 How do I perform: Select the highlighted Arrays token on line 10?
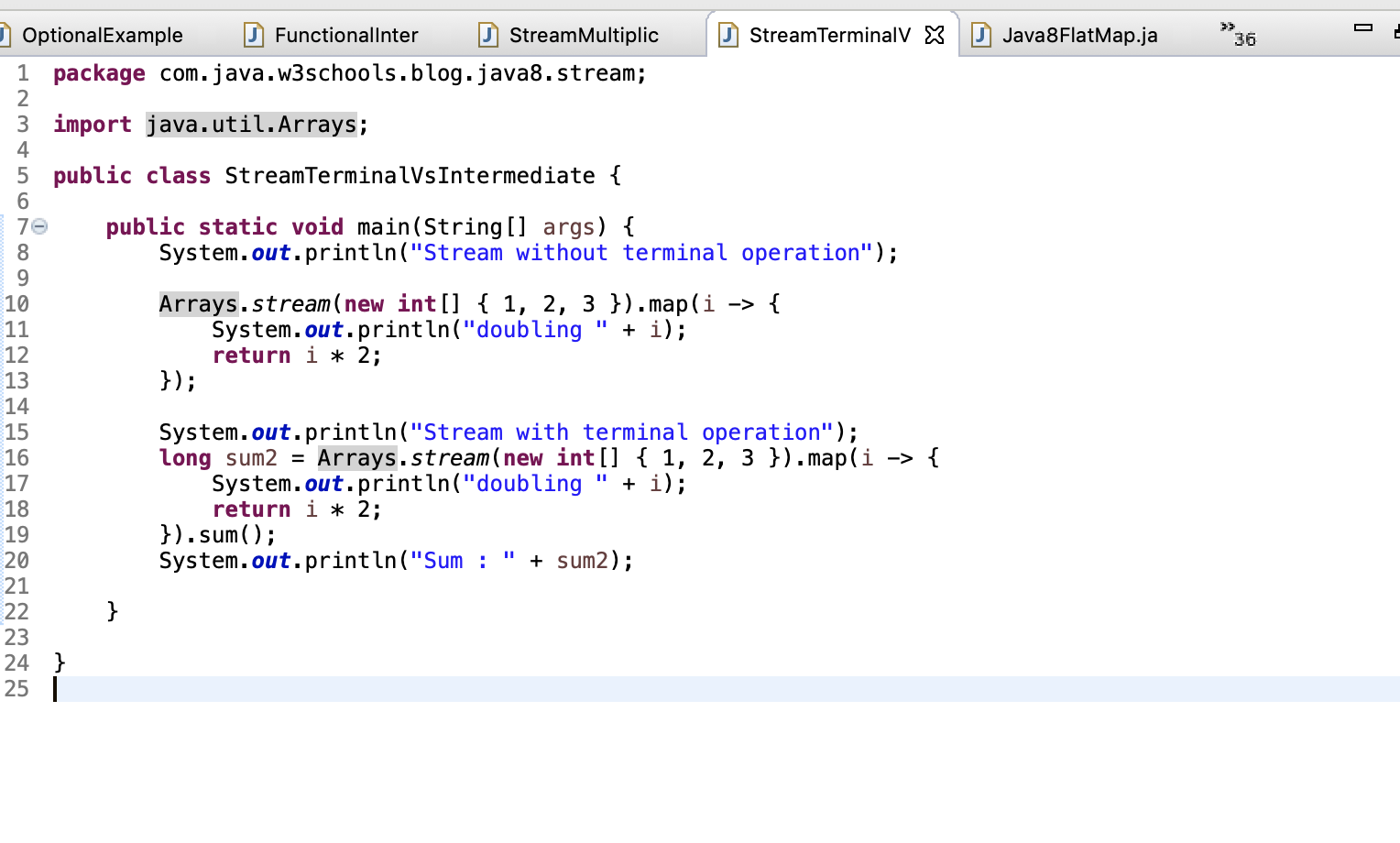[197, 303]
